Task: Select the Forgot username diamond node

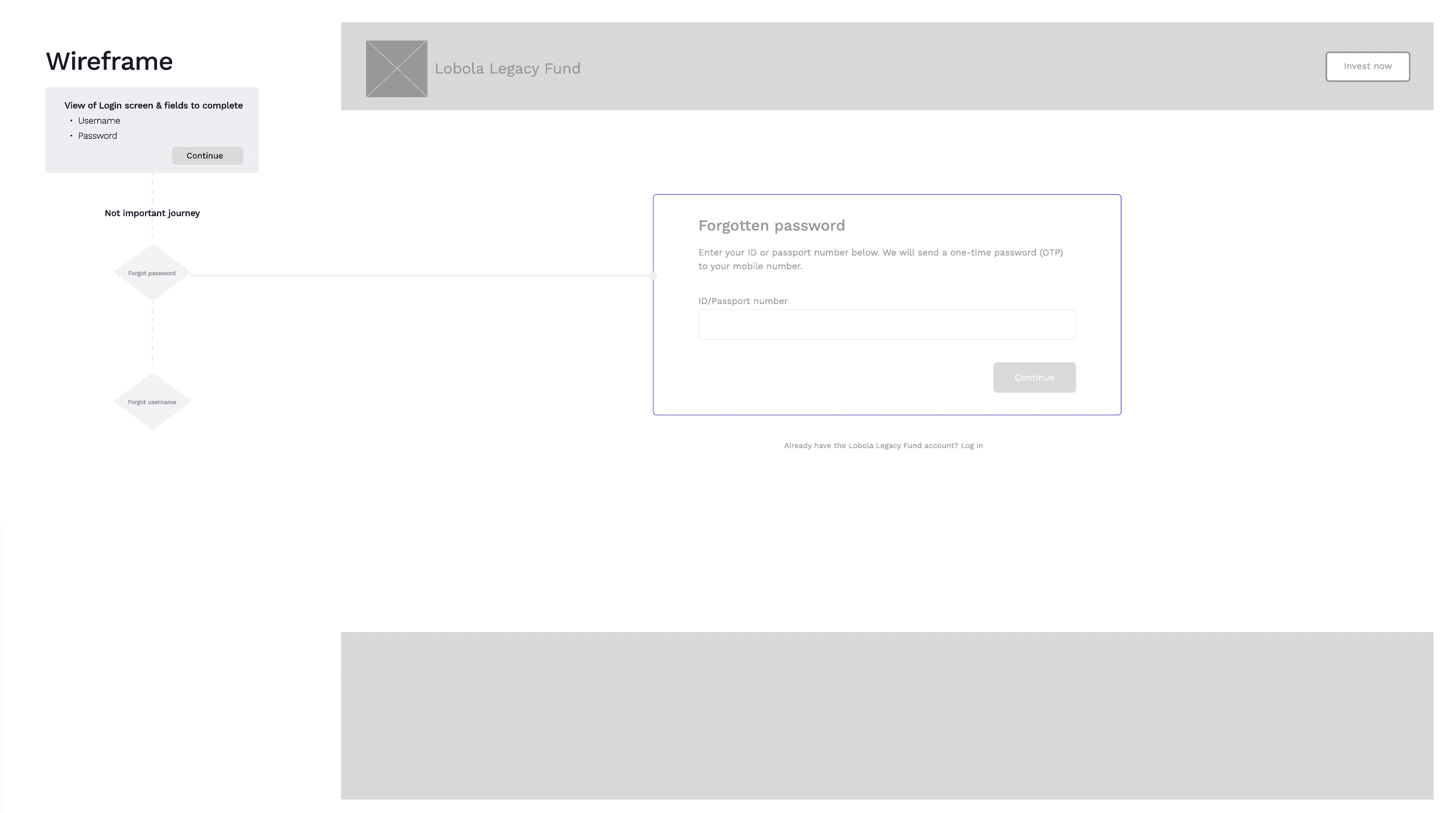Action: coord(151,402)
